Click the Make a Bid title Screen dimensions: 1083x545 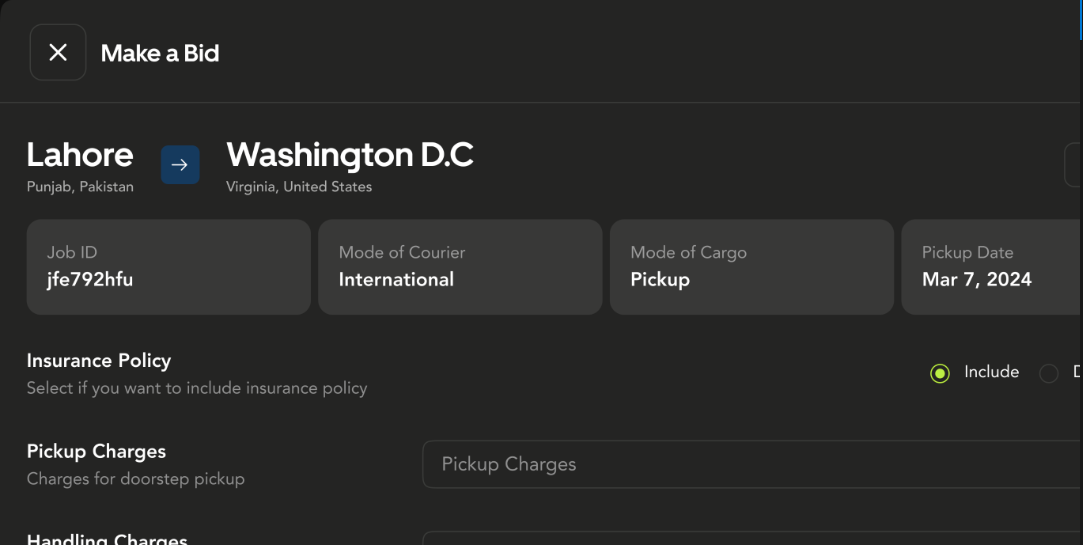(x=160, y=54)
